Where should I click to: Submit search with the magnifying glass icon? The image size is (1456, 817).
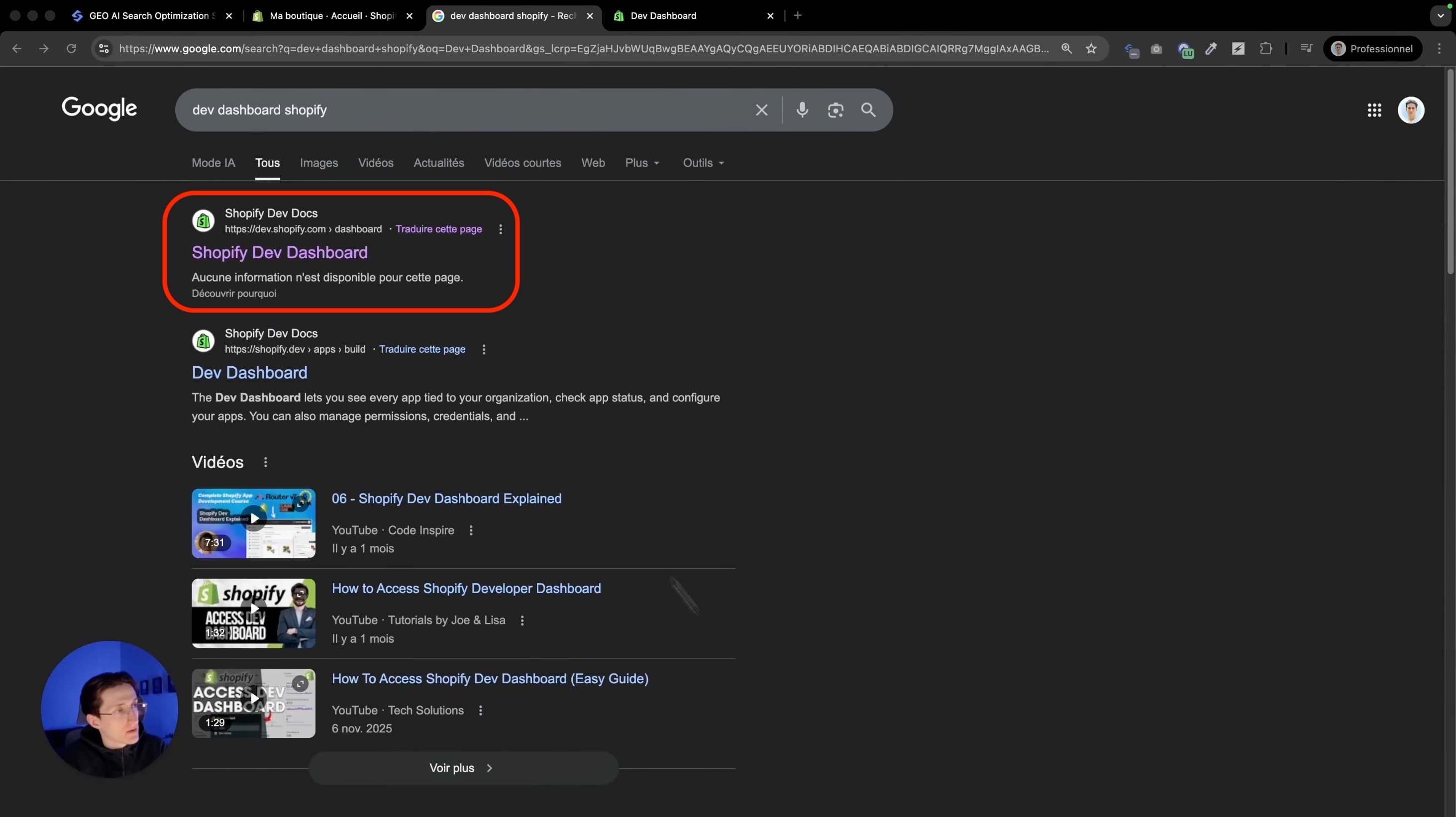pyautogui.click(x=868, y=110)
